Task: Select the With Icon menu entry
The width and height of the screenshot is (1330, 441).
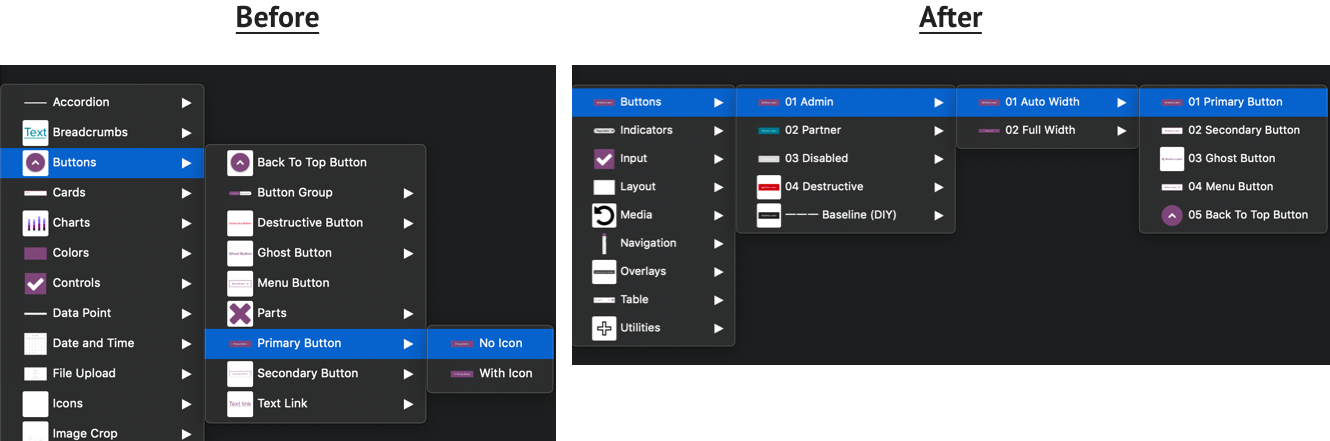Action: (x=505, y=373)
